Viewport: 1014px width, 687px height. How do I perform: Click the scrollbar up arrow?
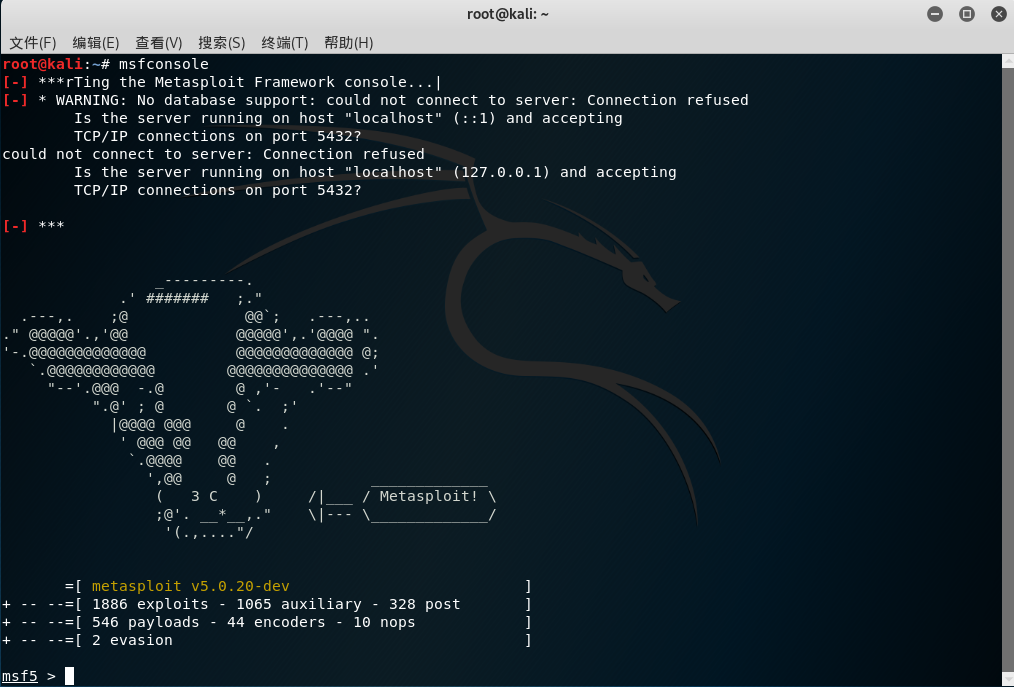pos(1008,61)
